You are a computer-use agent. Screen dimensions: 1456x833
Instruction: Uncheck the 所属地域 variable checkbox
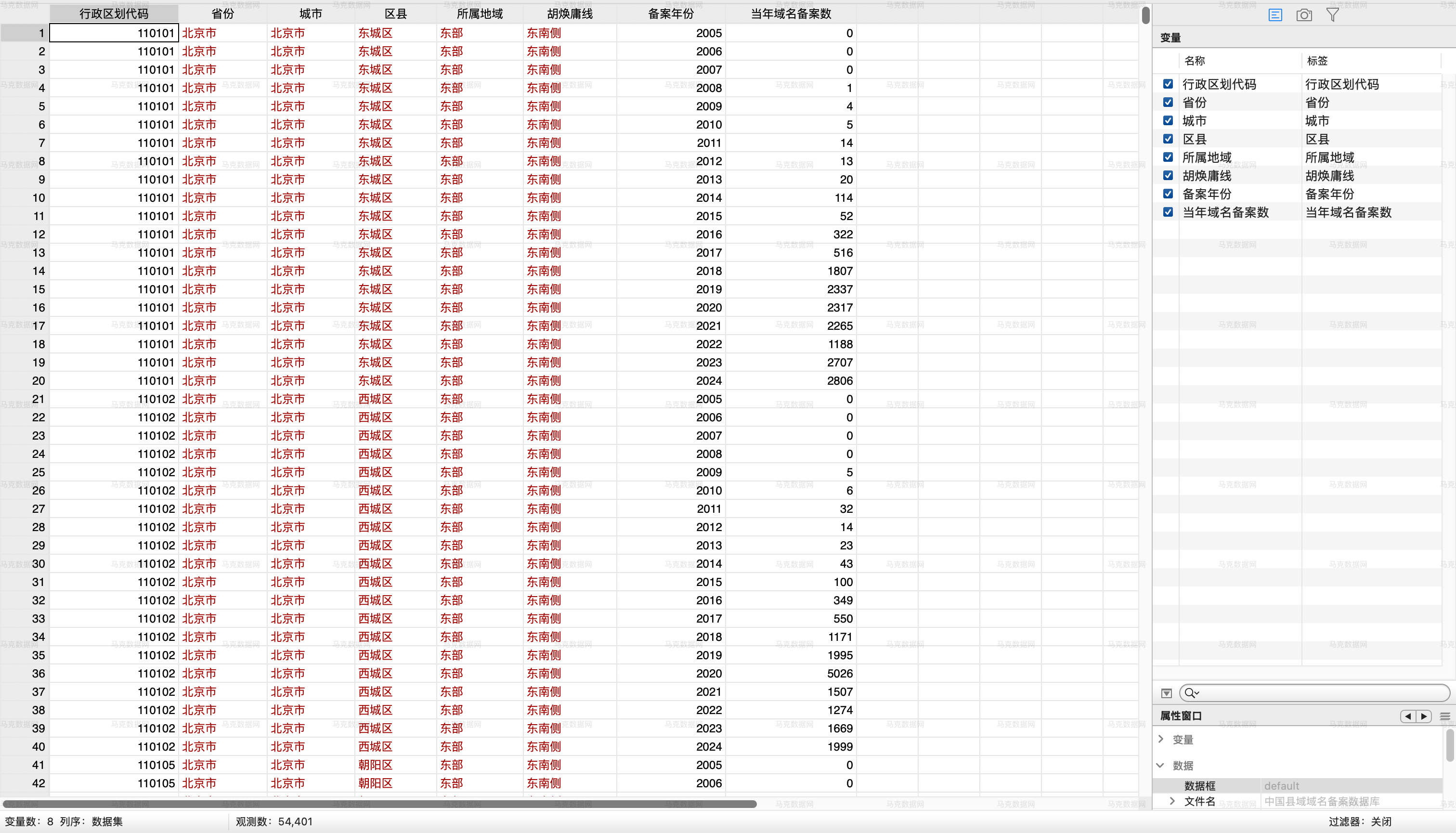click(1168, 157)
